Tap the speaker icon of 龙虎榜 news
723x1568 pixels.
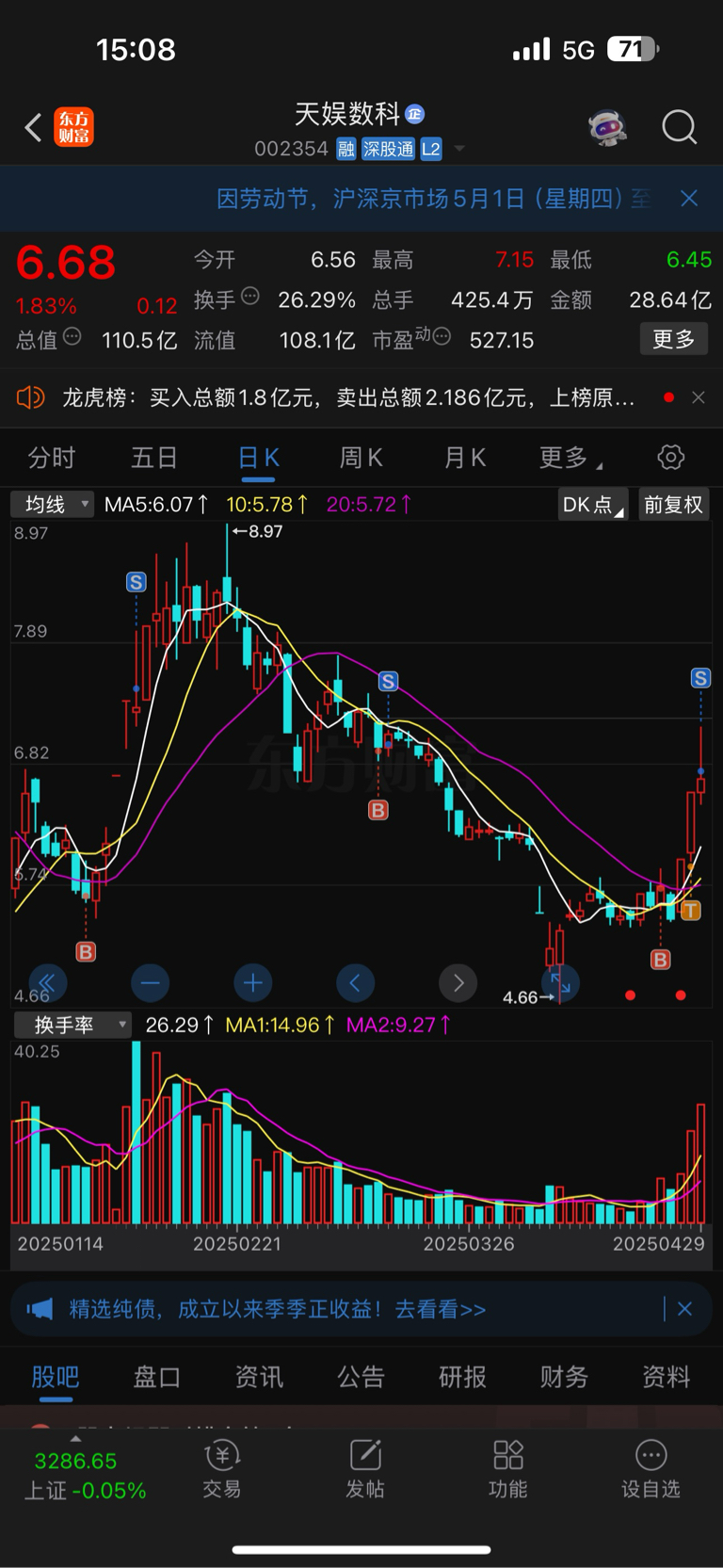(30, 397)
